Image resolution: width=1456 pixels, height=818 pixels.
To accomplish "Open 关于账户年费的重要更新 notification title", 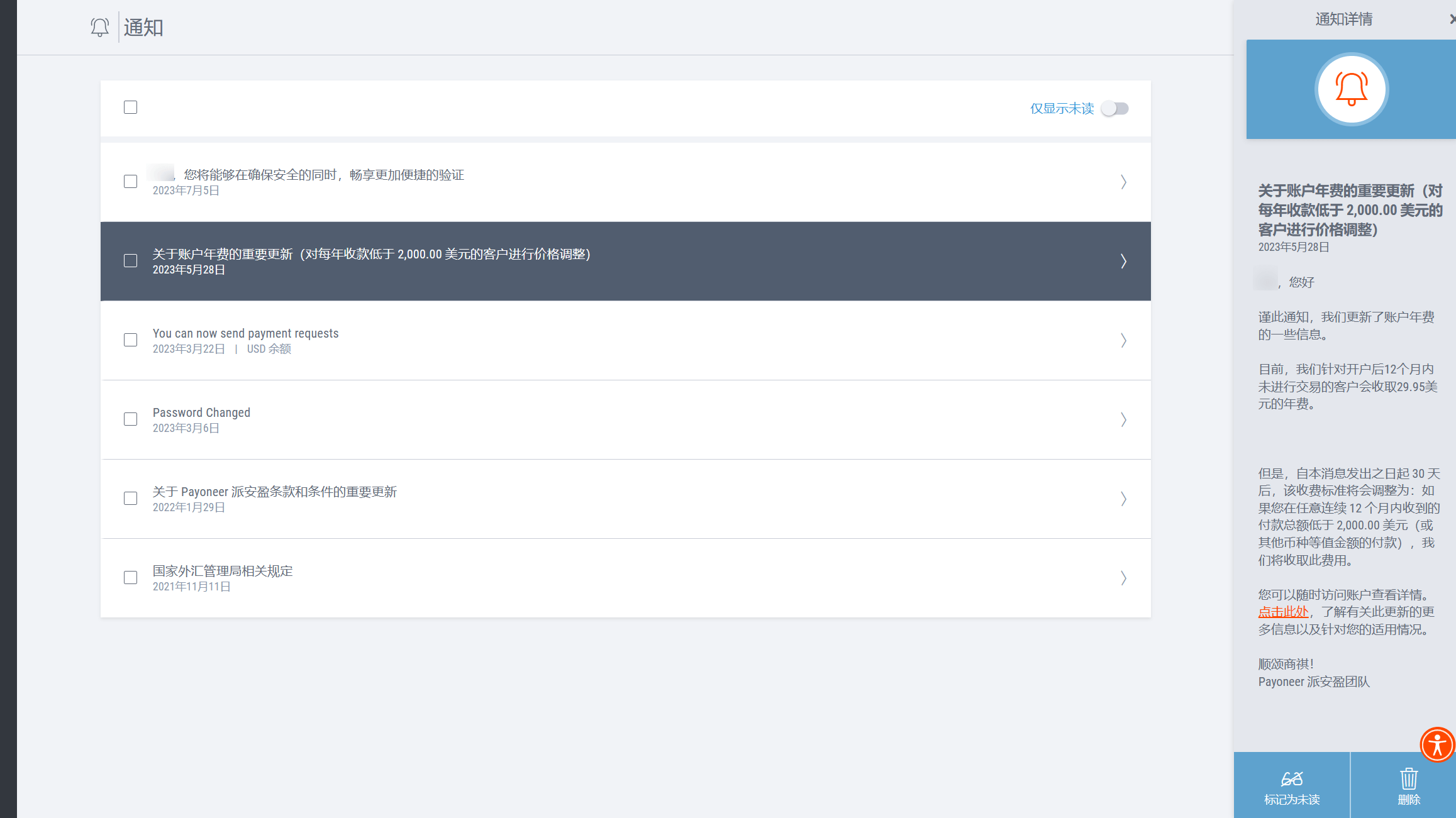I will click(x=372, y=254).
